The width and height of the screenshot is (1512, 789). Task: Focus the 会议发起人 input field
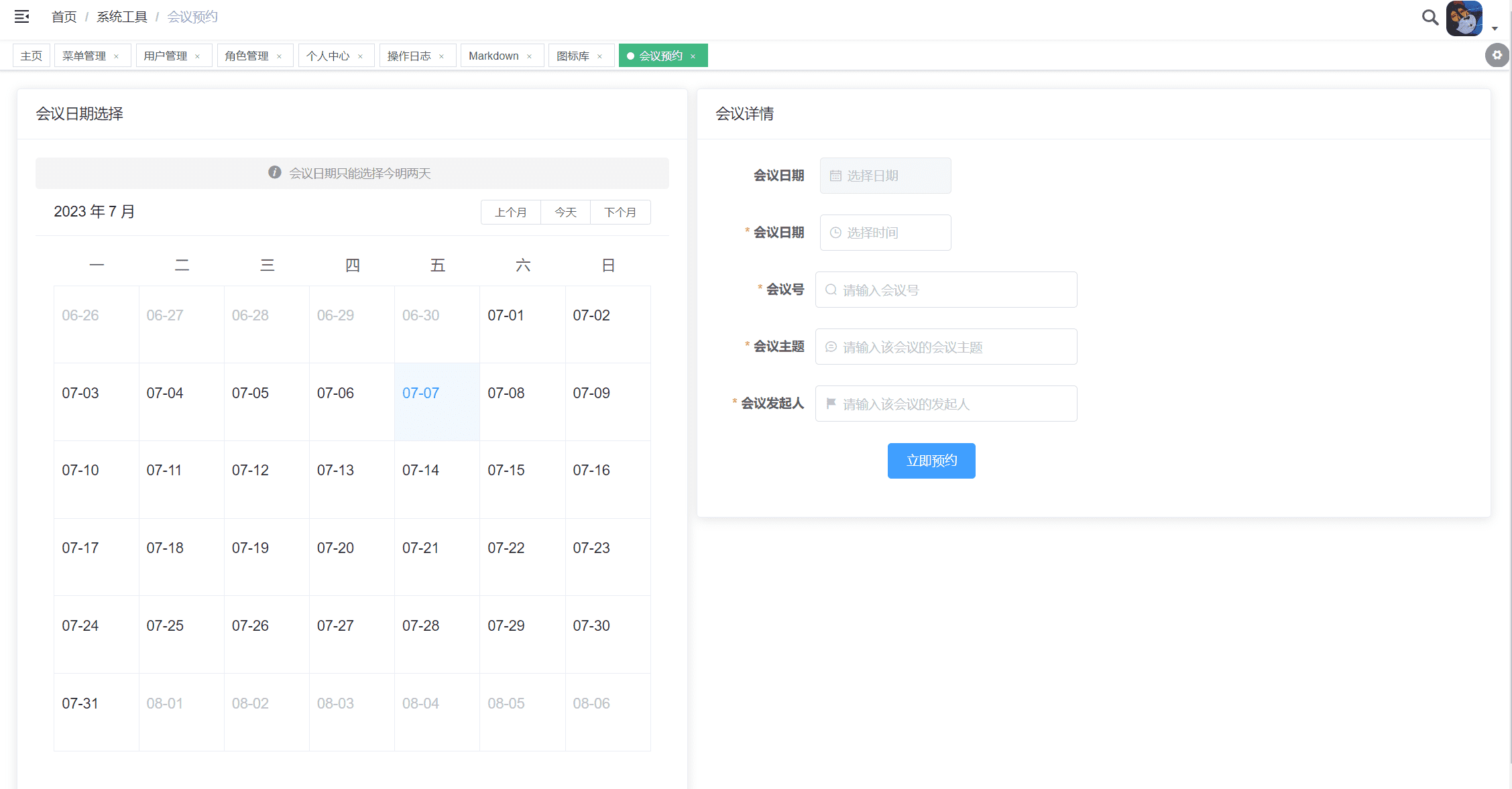tap(946, 404)
